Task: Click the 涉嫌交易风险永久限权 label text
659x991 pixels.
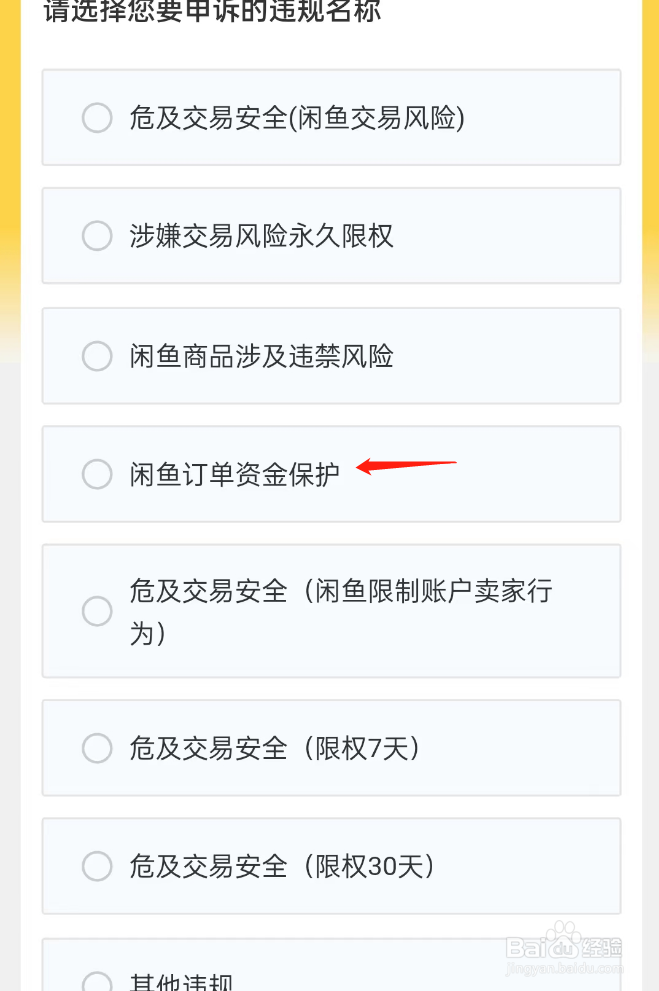Action: (x=262, y=236)
